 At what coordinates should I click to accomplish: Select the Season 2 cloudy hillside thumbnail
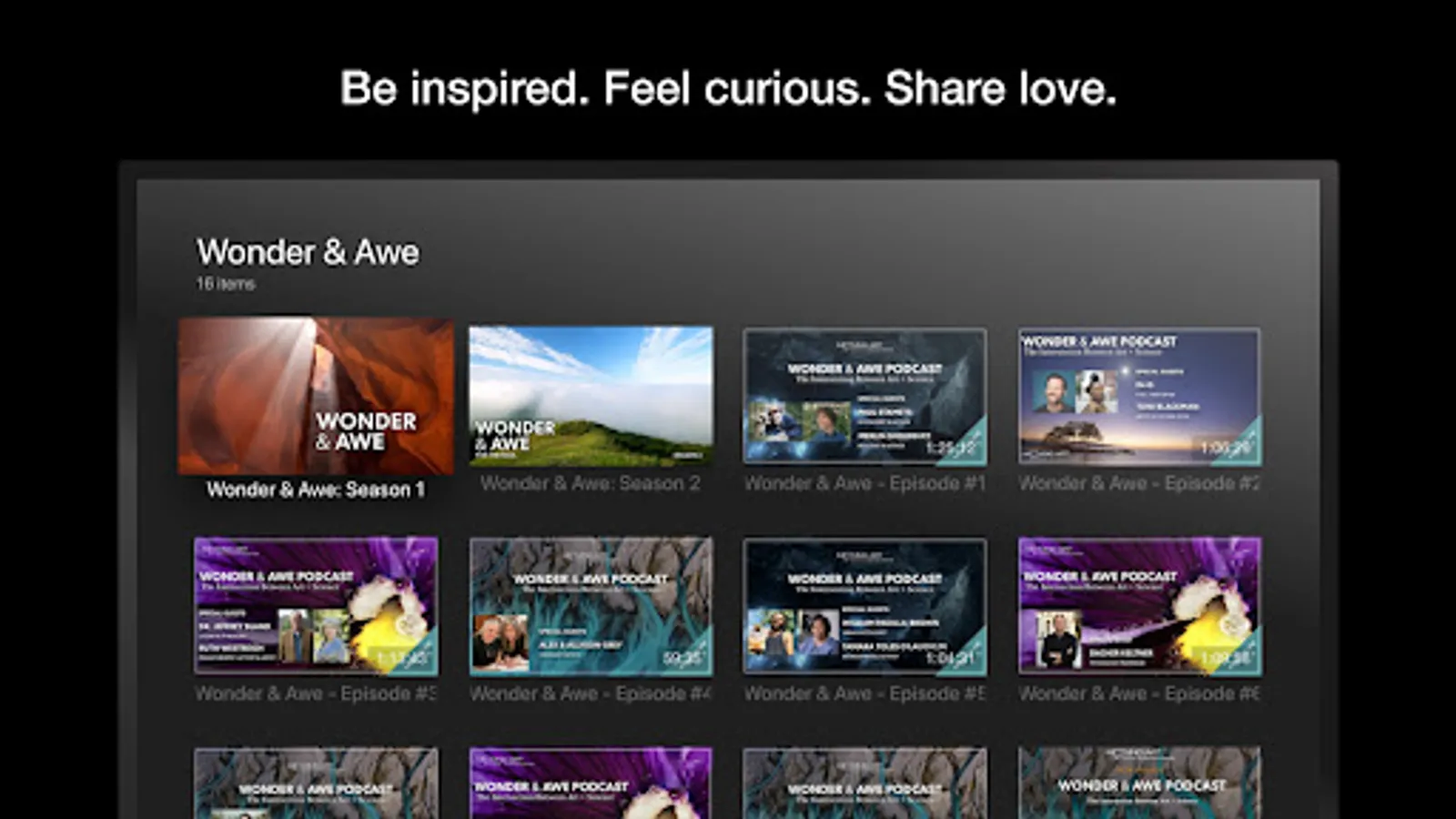(x=591, y=396)
